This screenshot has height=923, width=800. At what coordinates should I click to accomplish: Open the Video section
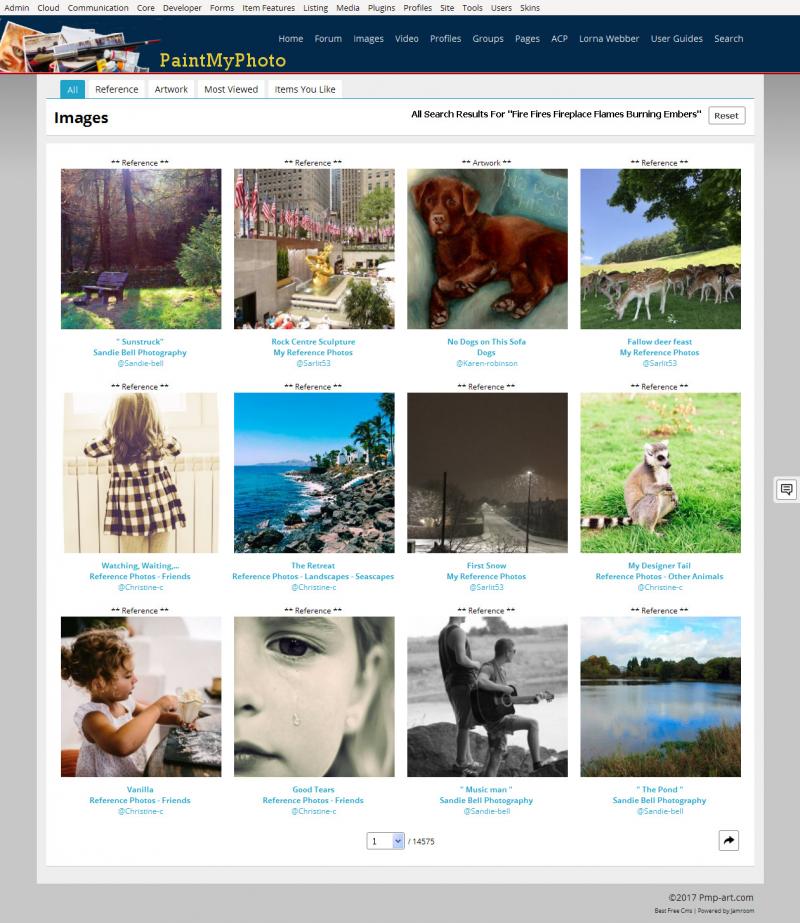click(406, 38)
